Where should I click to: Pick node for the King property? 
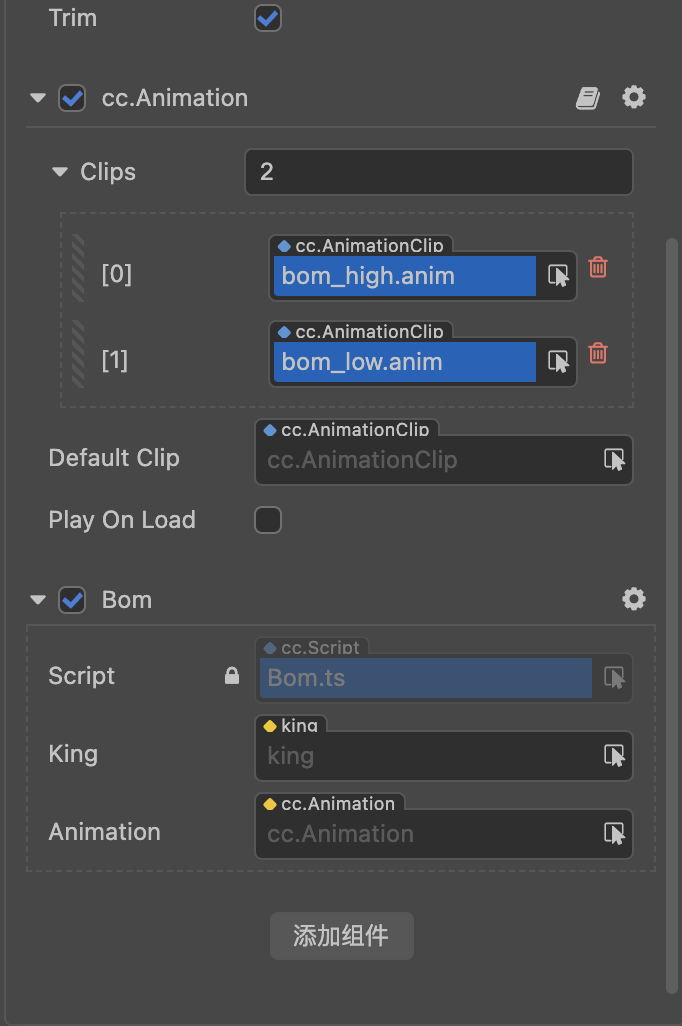[614, 756]
